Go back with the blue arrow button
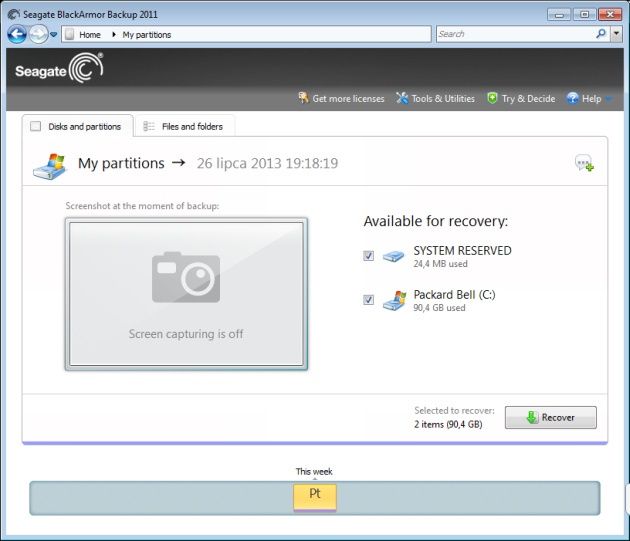The height and width of the screenshot is (541, 630). point(17,34)
